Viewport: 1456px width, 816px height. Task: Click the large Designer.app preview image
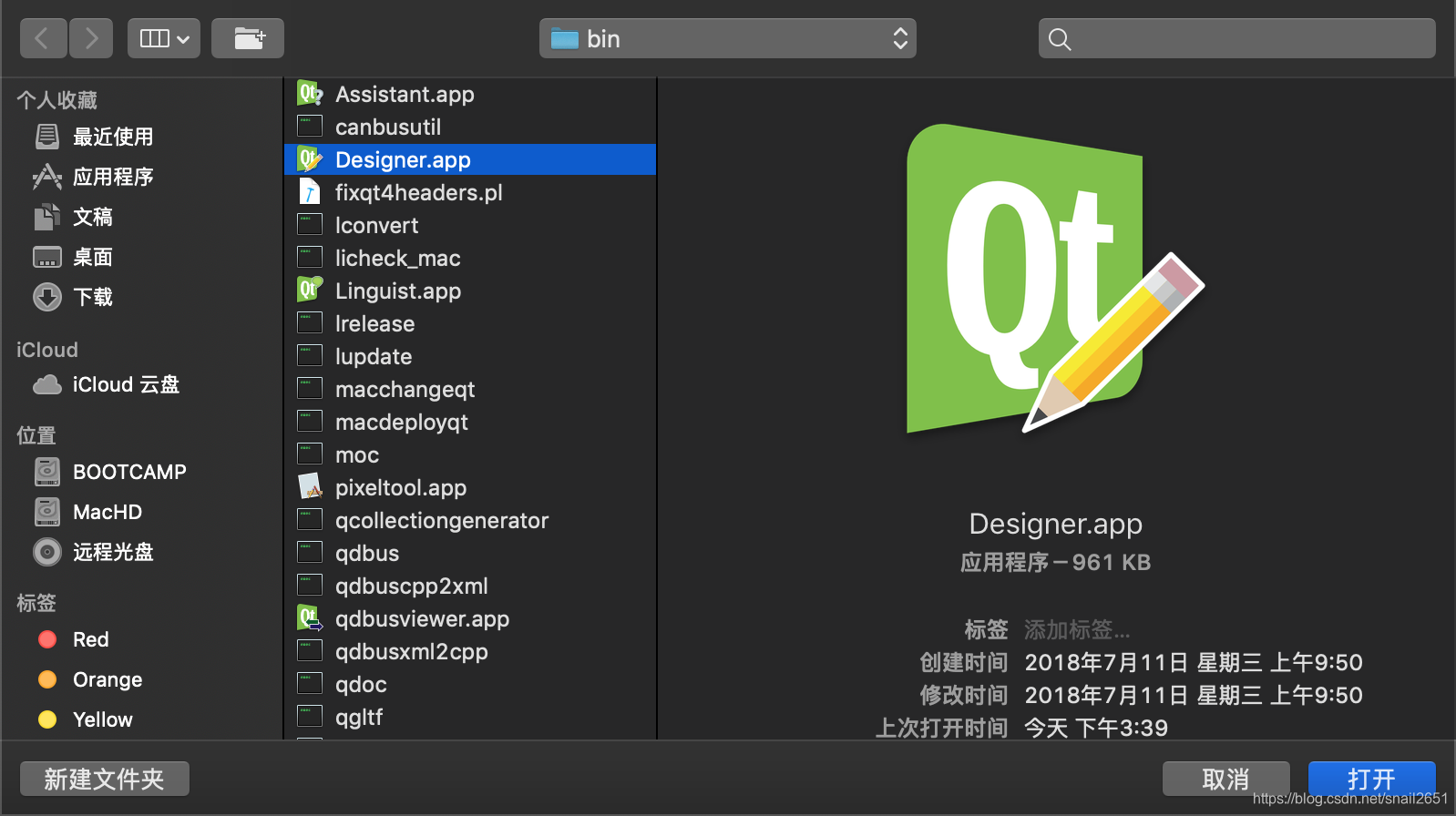(x=1055, y=279)
